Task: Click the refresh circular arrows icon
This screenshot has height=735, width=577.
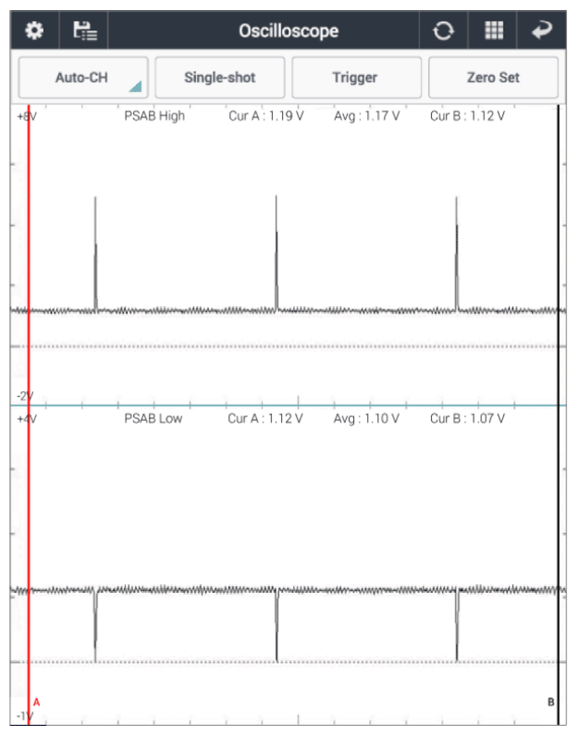Action: pyautogui.click(x=443, y=31)
